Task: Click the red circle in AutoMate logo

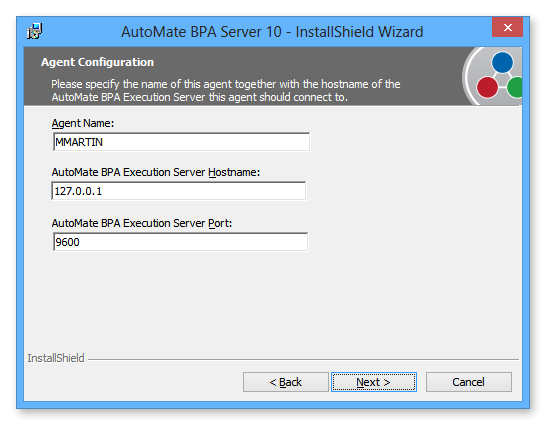Action: coord(487,88)
